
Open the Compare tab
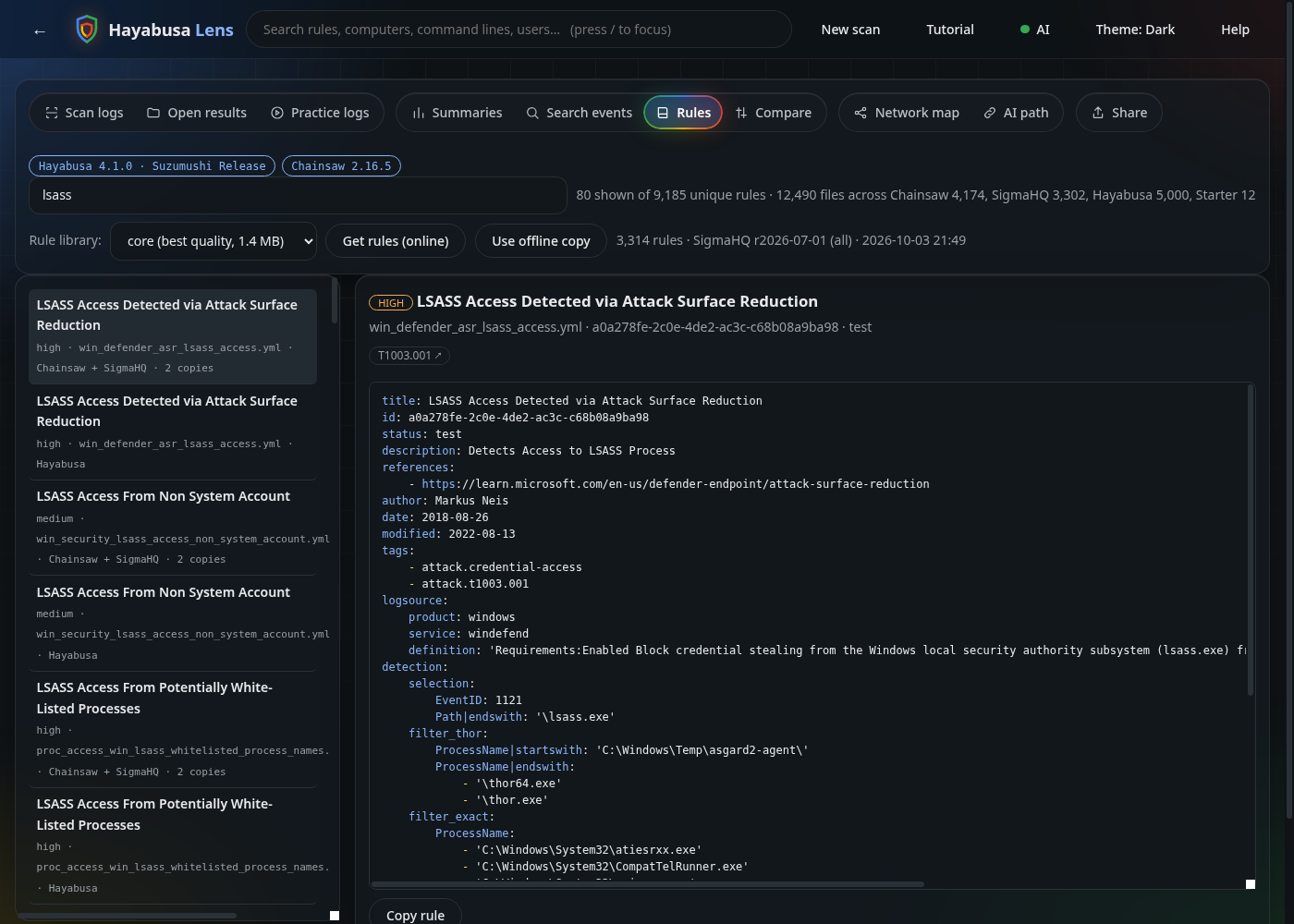[x=773, y=113]
